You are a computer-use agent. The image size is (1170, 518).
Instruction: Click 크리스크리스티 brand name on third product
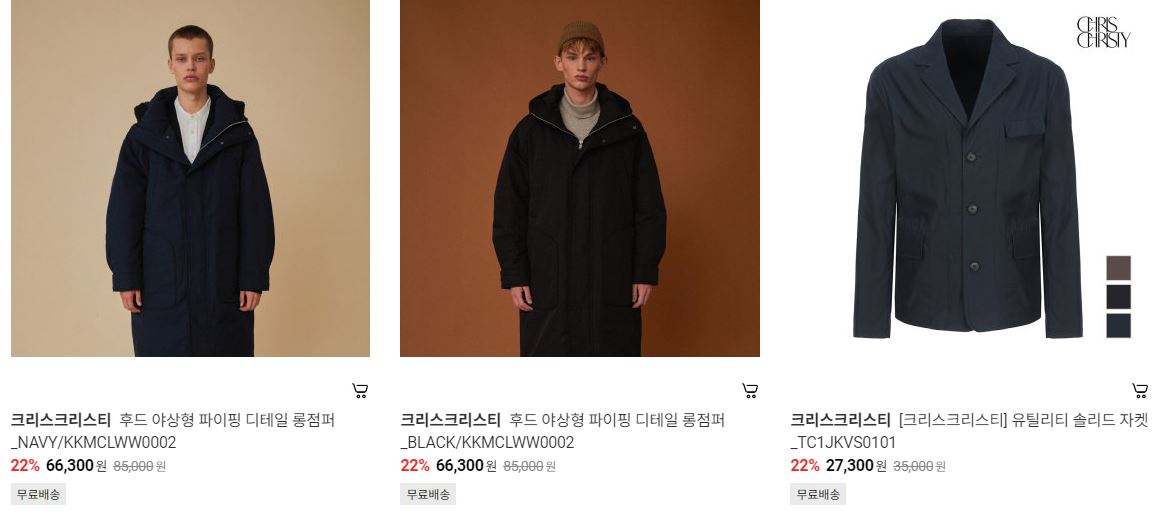840,420
